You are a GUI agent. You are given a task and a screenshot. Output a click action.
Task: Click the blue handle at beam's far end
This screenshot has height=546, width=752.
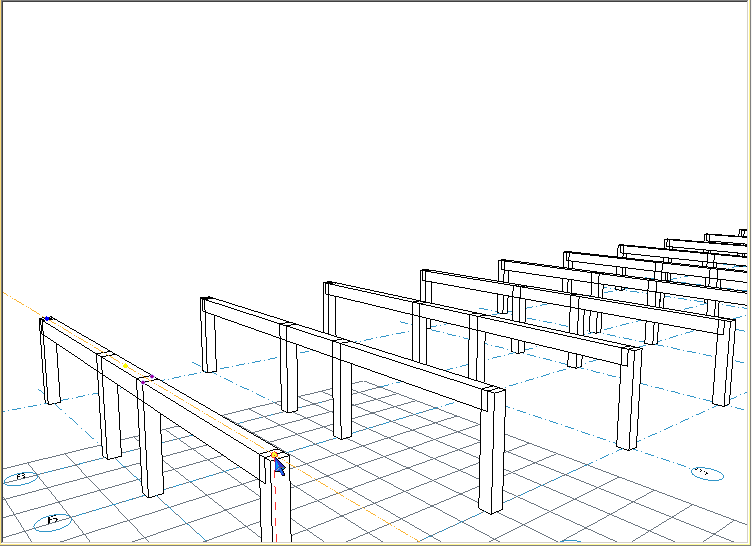tap(47, 319)
